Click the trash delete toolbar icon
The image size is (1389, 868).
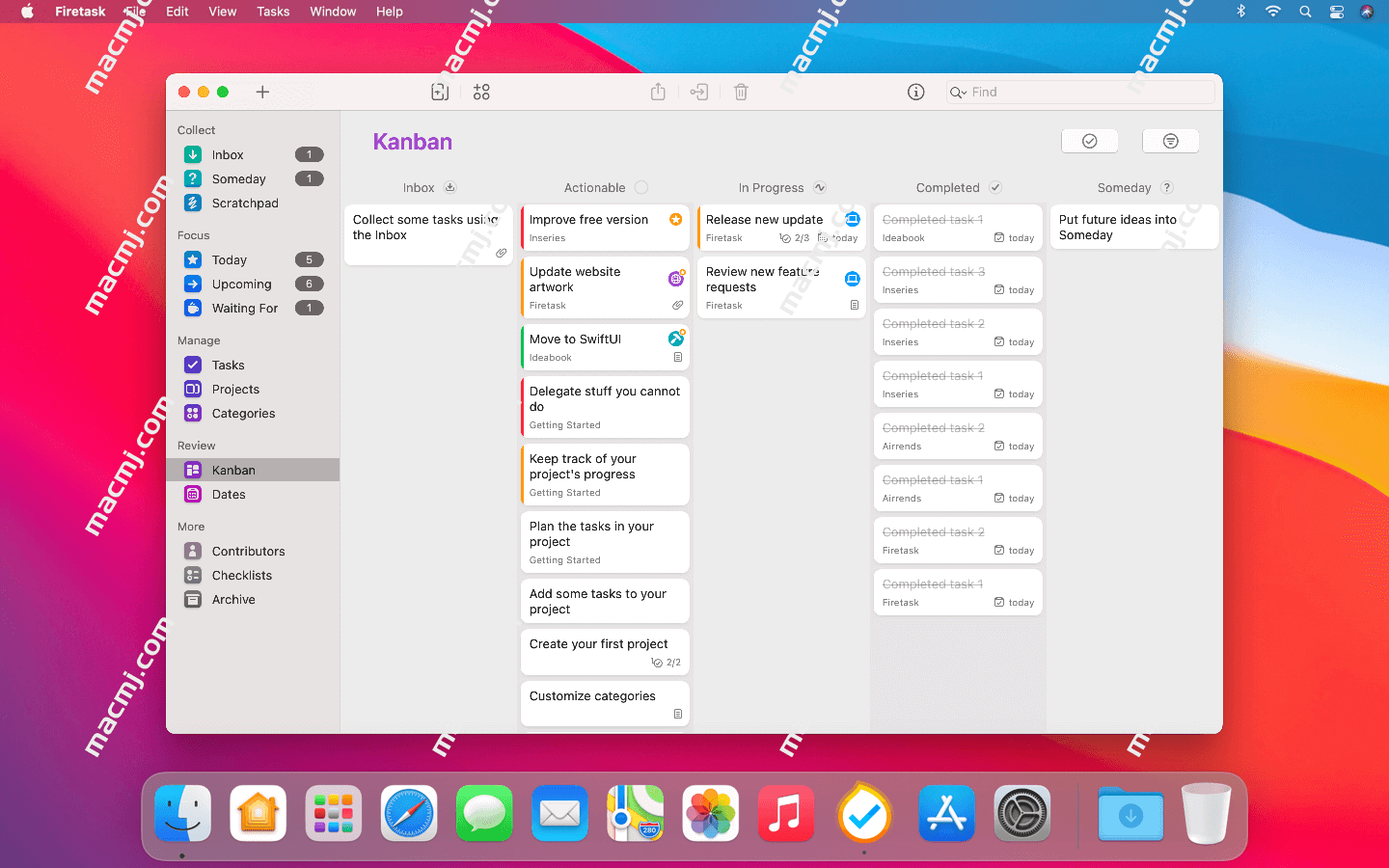pyautogui.click(x=741, y=92)
